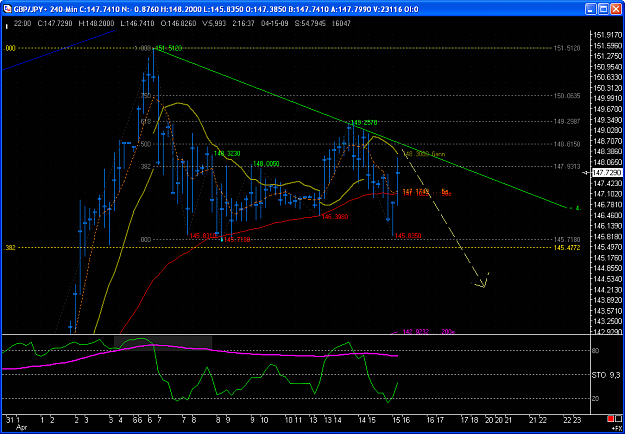
Task: Click the S:54.7945 value in the header
Action: pos(311,24)
